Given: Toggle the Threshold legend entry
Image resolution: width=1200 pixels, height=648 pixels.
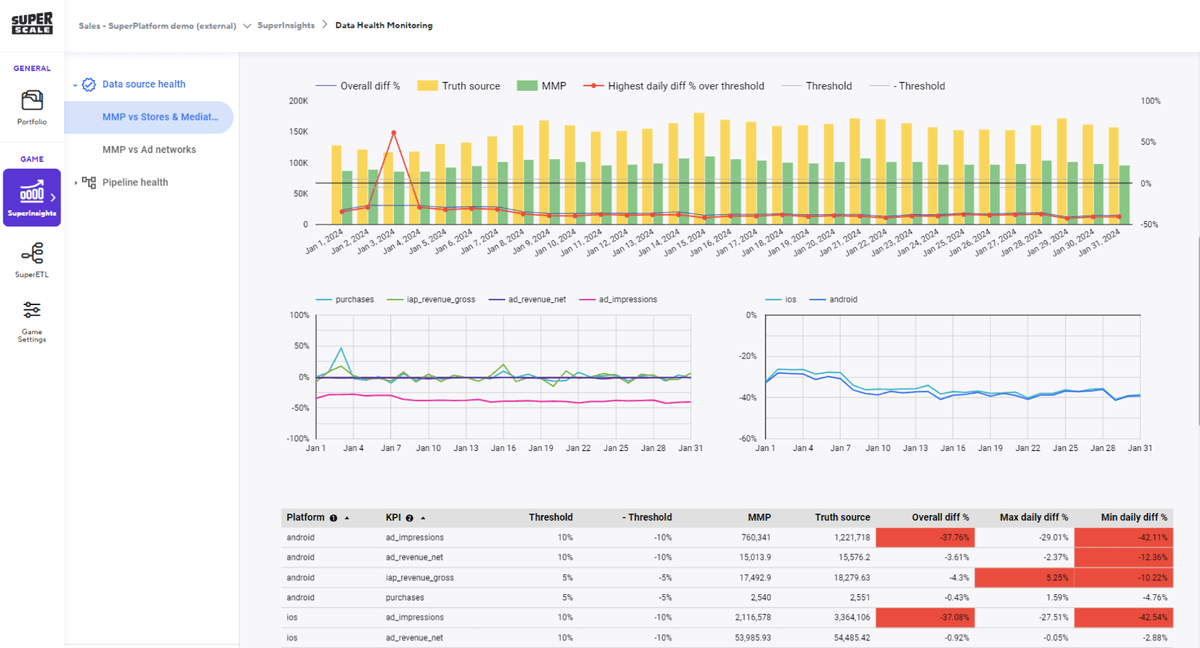Looking at the screenshot, I should (x=816, y=86).
